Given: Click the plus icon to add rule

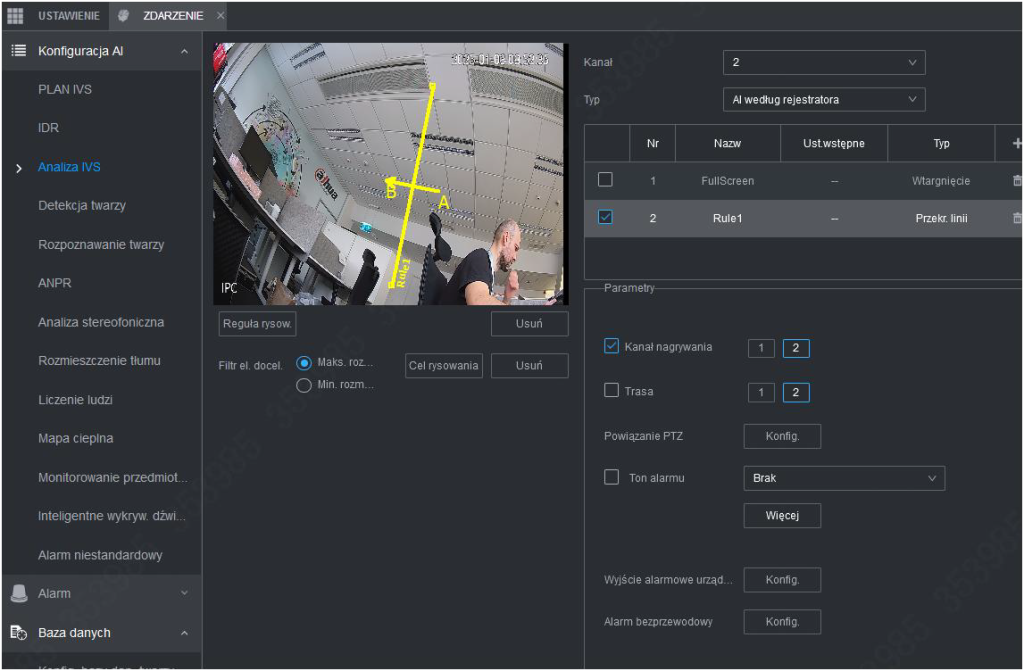Looking at the screenshot, I should click(1016, 143).
